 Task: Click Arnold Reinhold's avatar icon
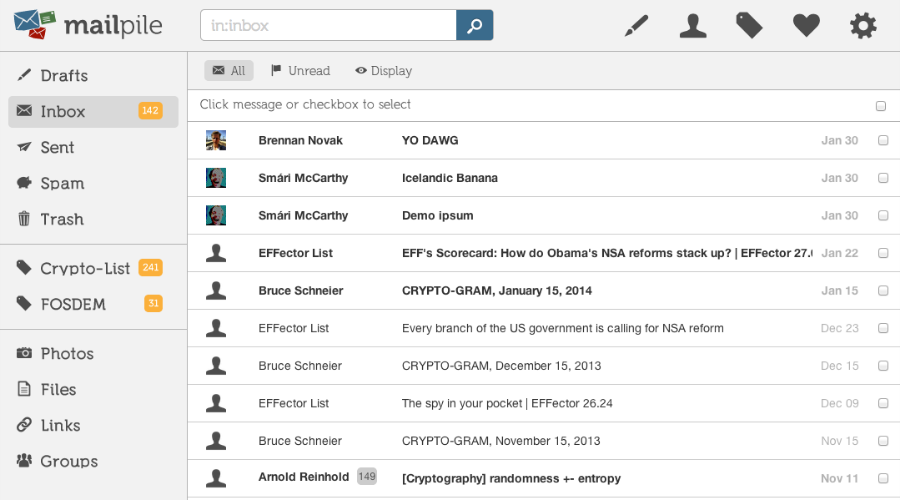[x=216, y=478]
